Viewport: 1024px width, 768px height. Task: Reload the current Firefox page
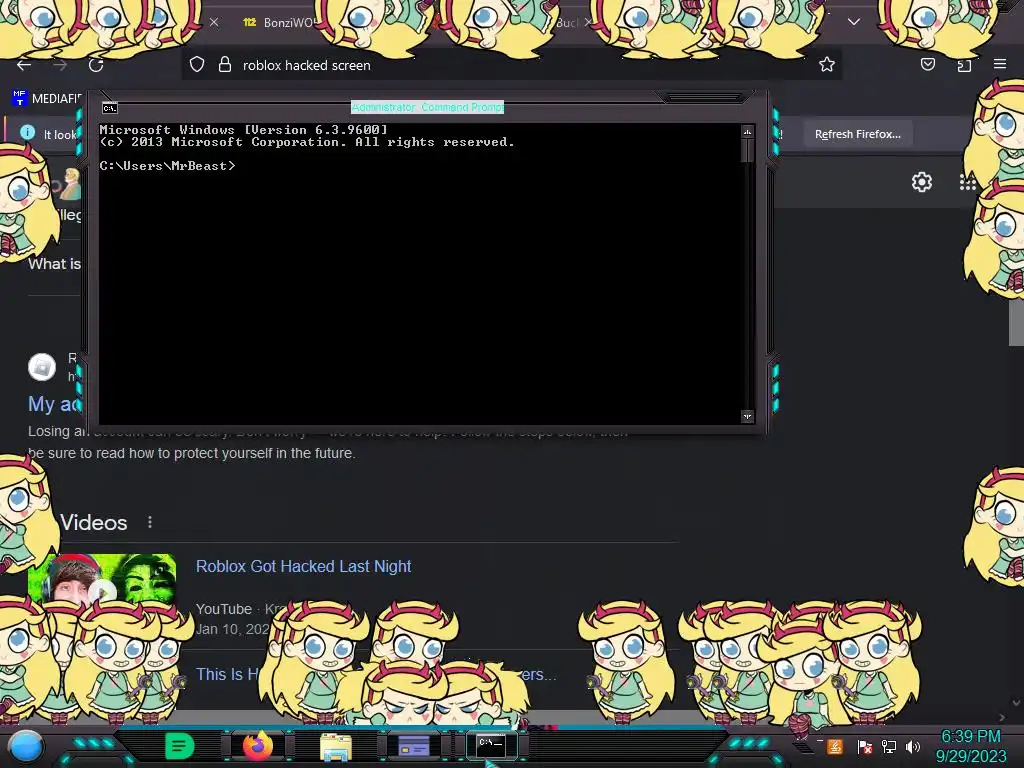(x=96, y=65)
